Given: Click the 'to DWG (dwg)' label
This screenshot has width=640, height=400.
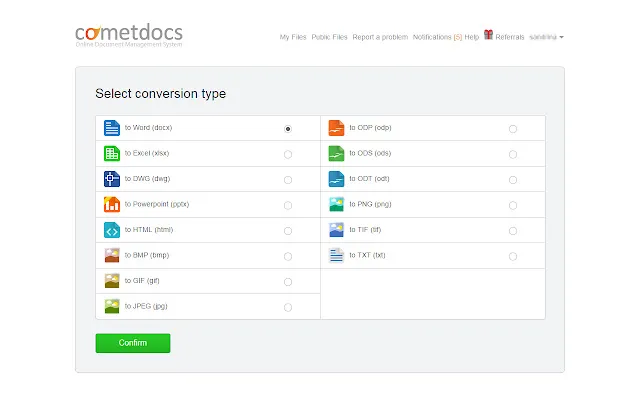Looking at the screenshot, I should click(x=147, y=179).
